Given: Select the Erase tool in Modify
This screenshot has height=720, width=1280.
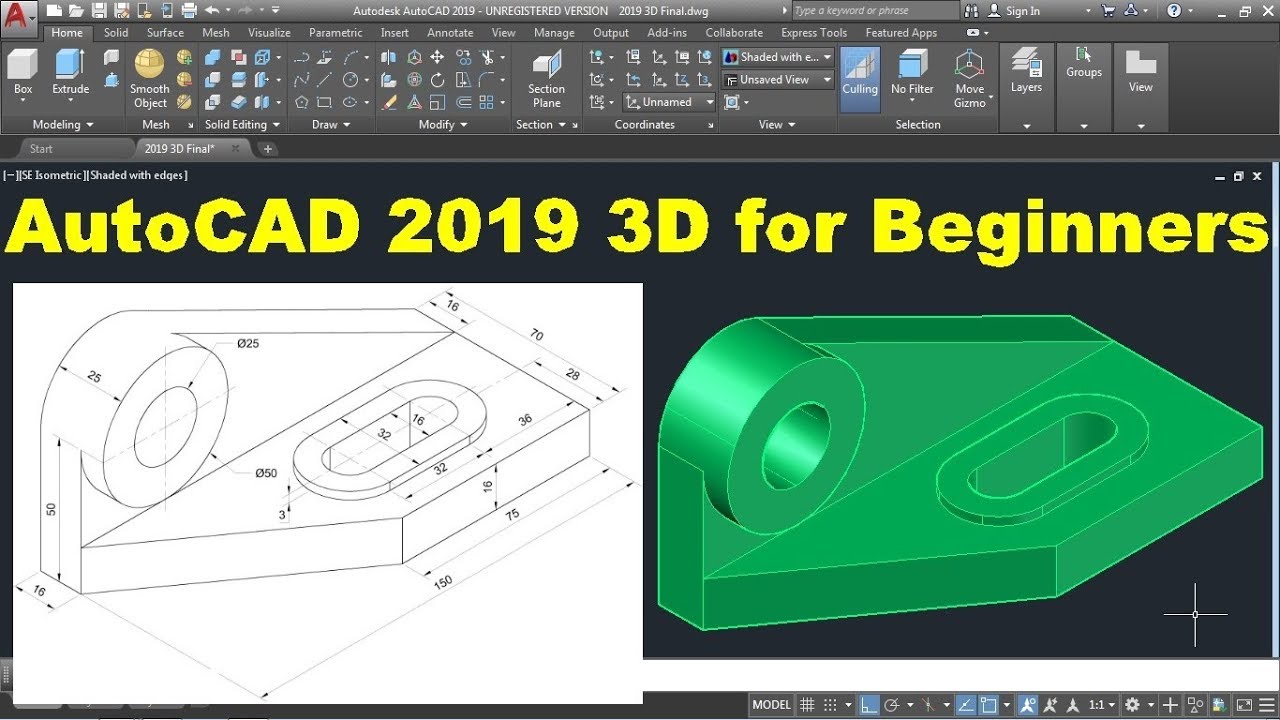Looking at the screenshot, I should [x=390, y=102].
